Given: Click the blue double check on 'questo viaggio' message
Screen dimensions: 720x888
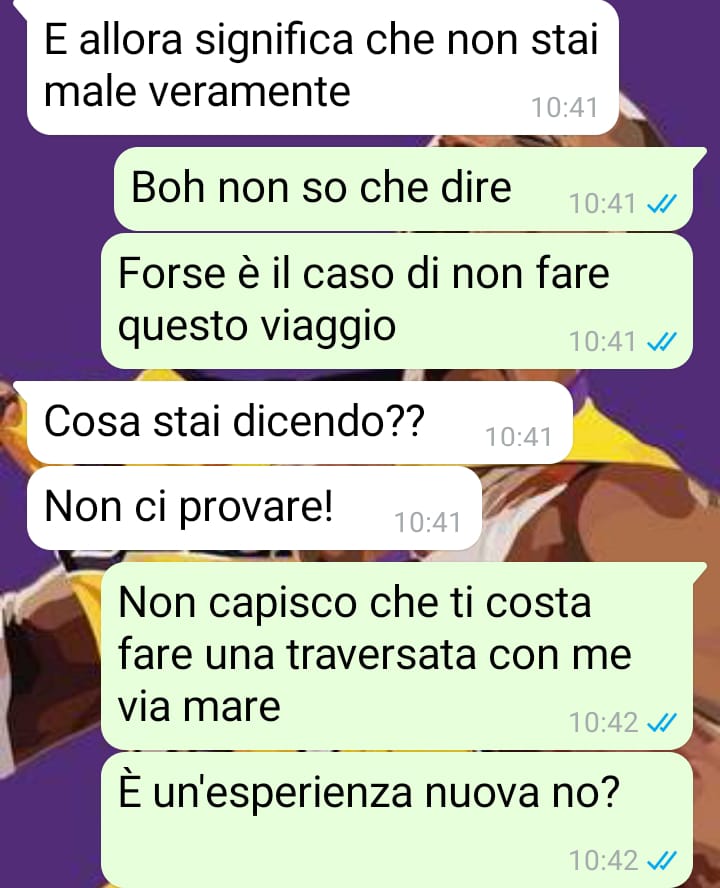Looking at the screenshot, I should 662,341.
